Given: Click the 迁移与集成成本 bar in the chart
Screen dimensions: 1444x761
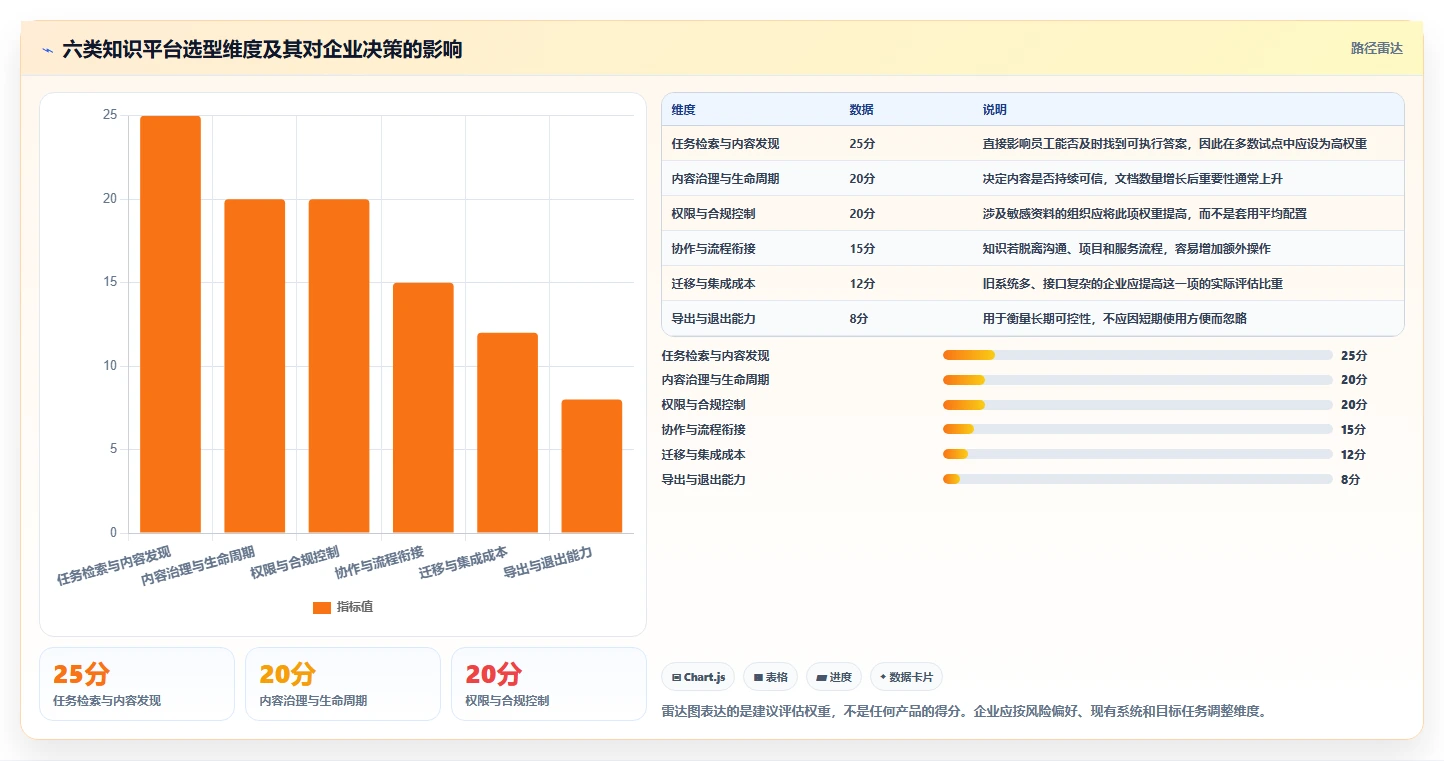Looking at the screenshot, I should point(507,433).
